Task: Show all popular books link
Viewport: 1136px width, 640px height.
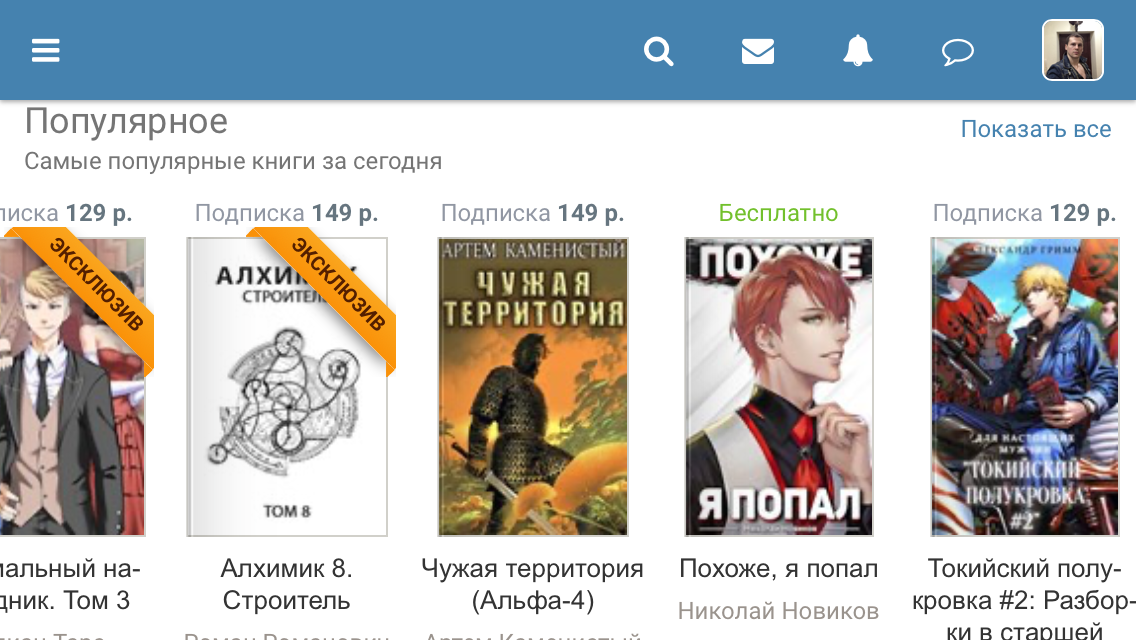Action: pos(1036,129)
